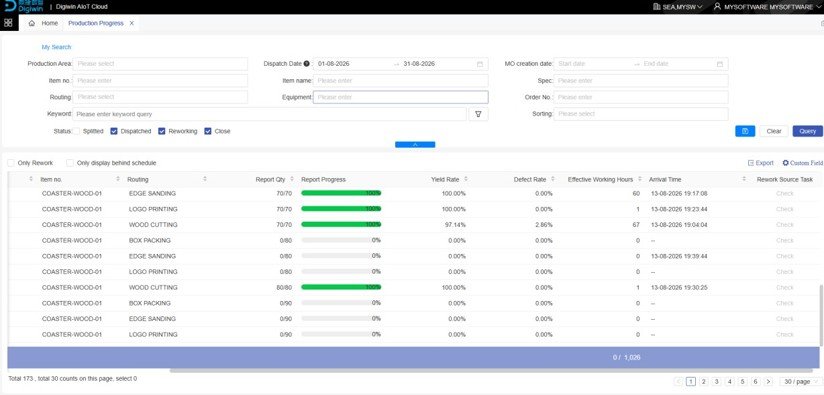Image resolution: width=824 pixels, height=395 pixels.
Task: Focus the Equipment input field
Action: click(x=400, y=97)
